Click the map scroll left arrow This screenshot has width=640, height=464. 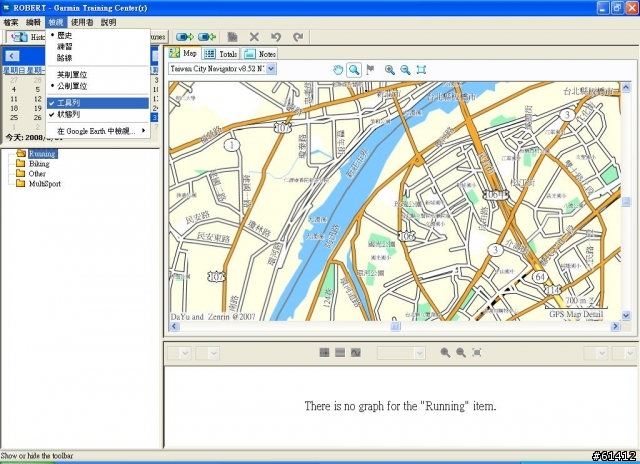pos(174,326)
